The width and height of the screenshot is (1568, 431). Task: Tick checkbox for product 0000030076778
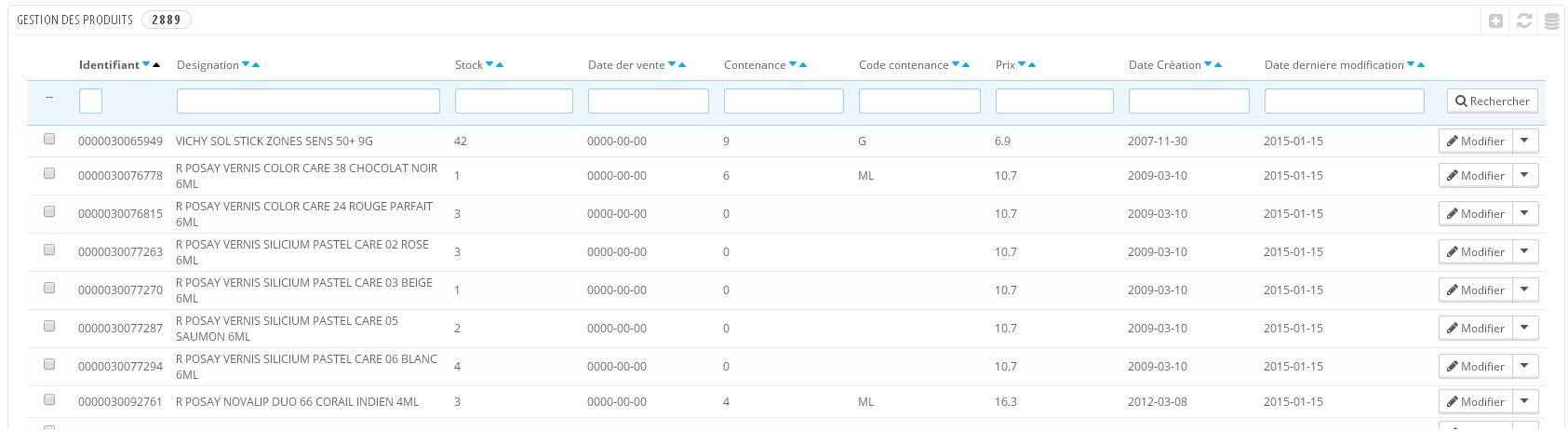(49, 173)
